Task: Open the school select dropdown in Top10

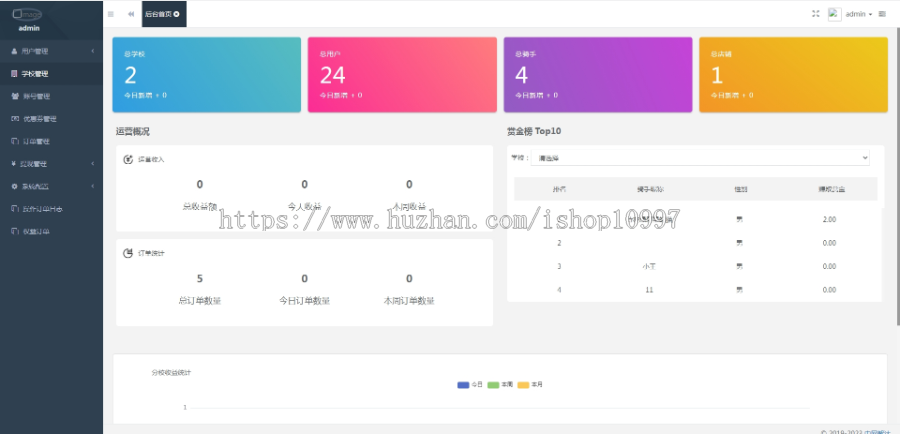Action: (x=700, y=158)
